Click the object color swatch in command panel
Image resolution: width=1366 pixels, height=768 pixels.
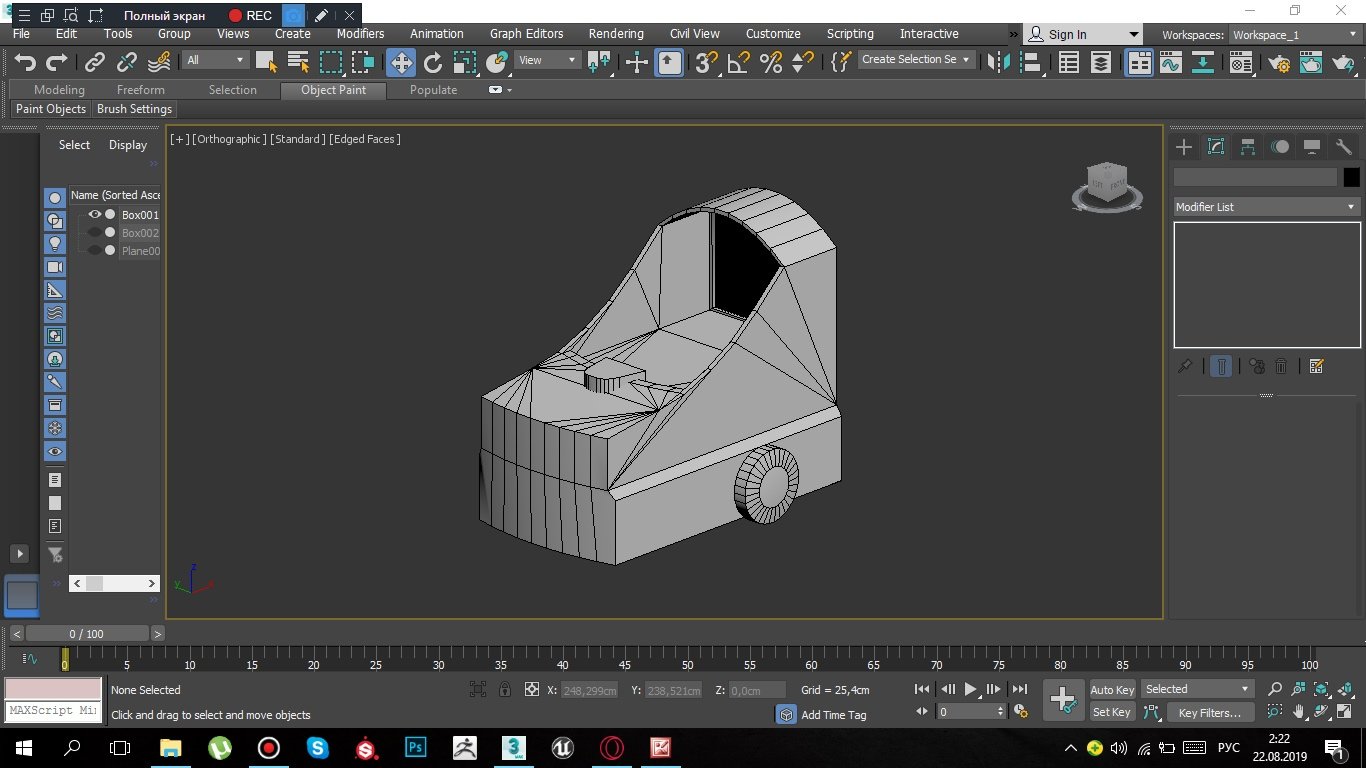pos(1351,177)
